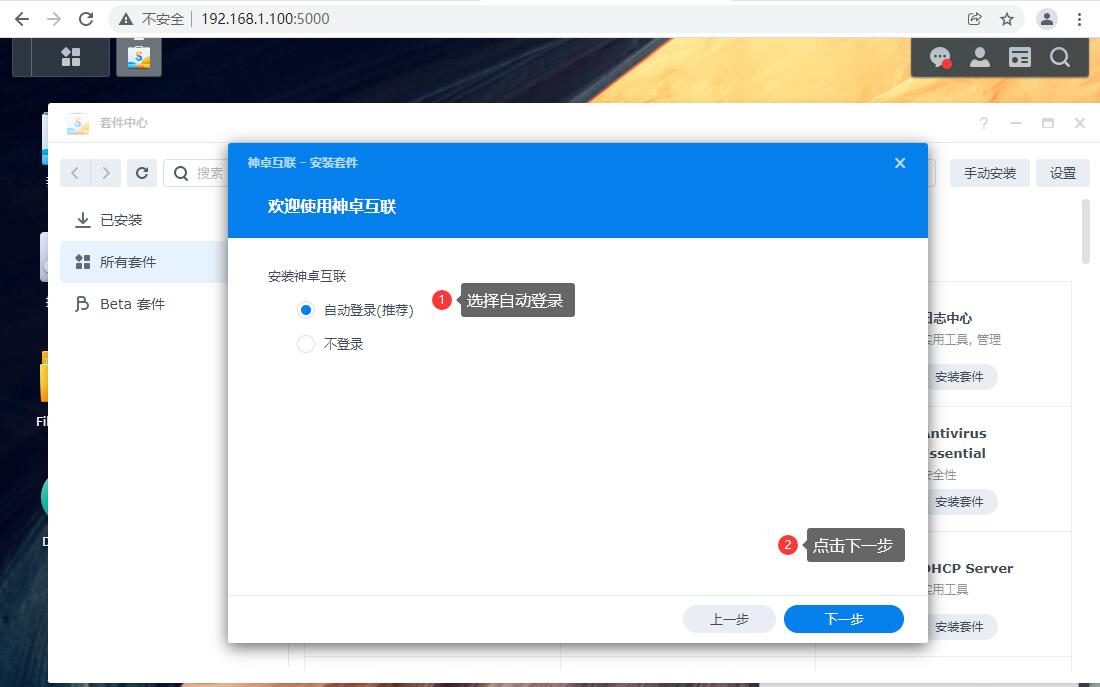1100x687 pixels.
Task: Open the browser profile avatar
Action: [x=1047, y=19]
